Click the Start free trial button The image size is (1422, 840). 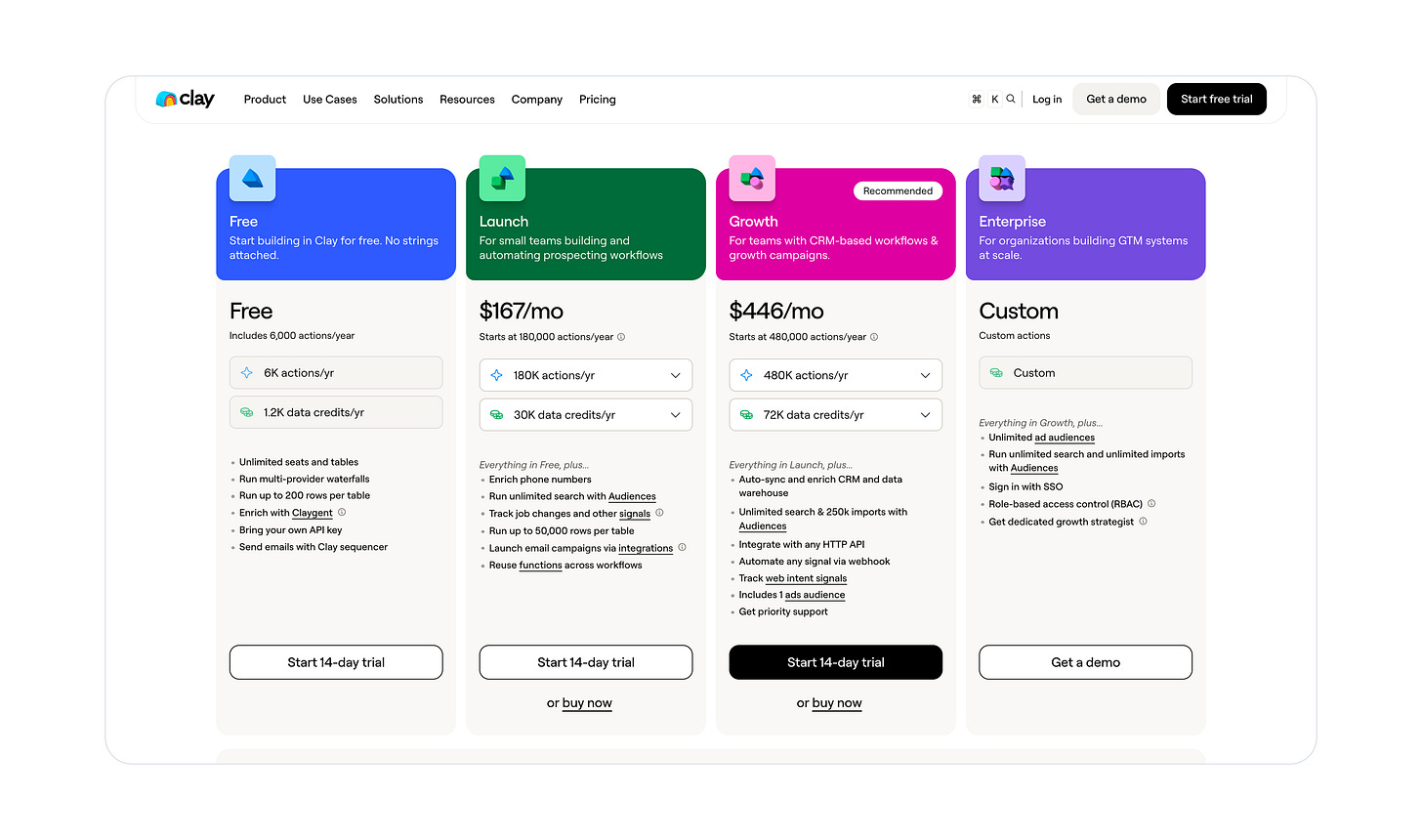(1217, 99)
